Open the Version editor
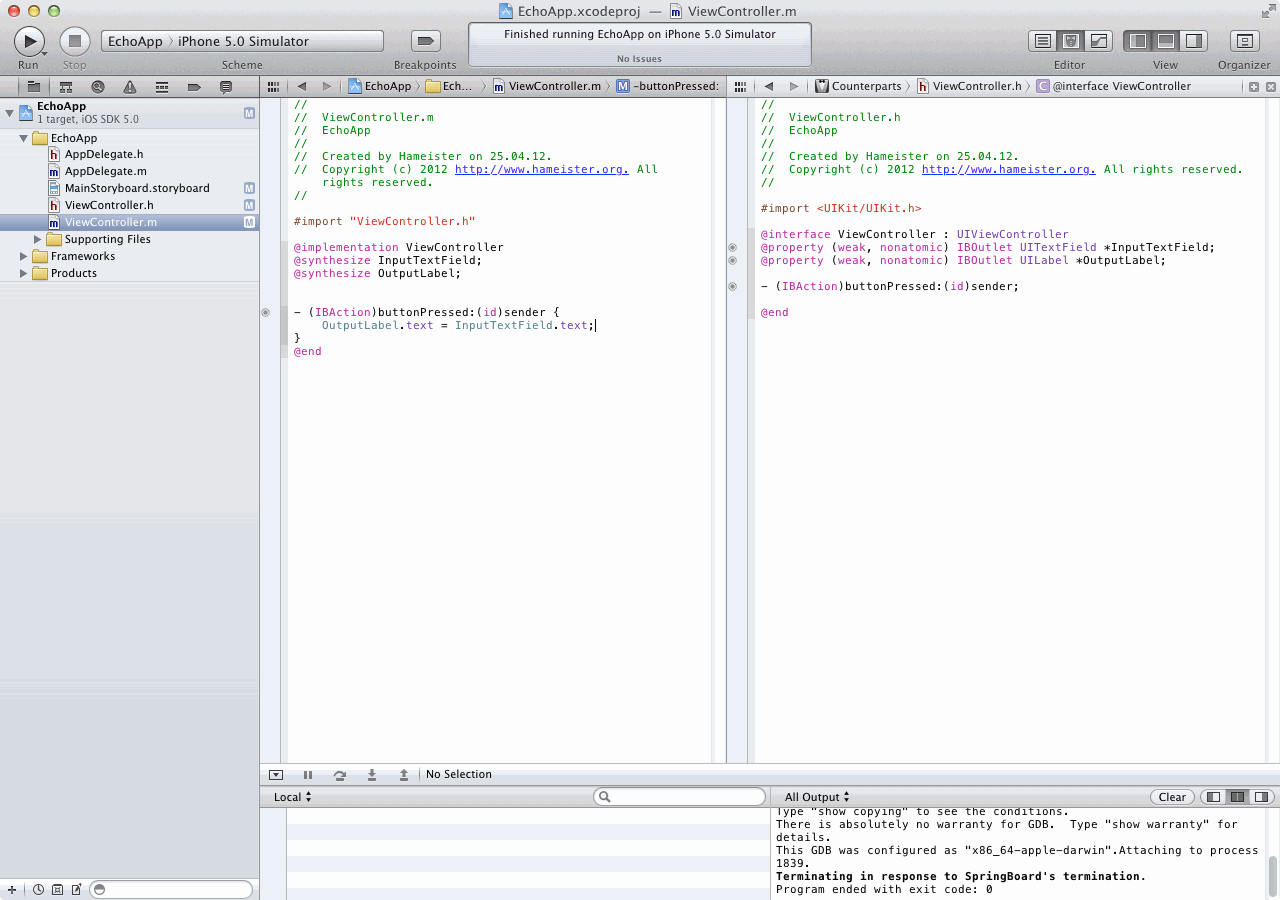This screenshot has height=900, width=1280. coord(1099,41)
